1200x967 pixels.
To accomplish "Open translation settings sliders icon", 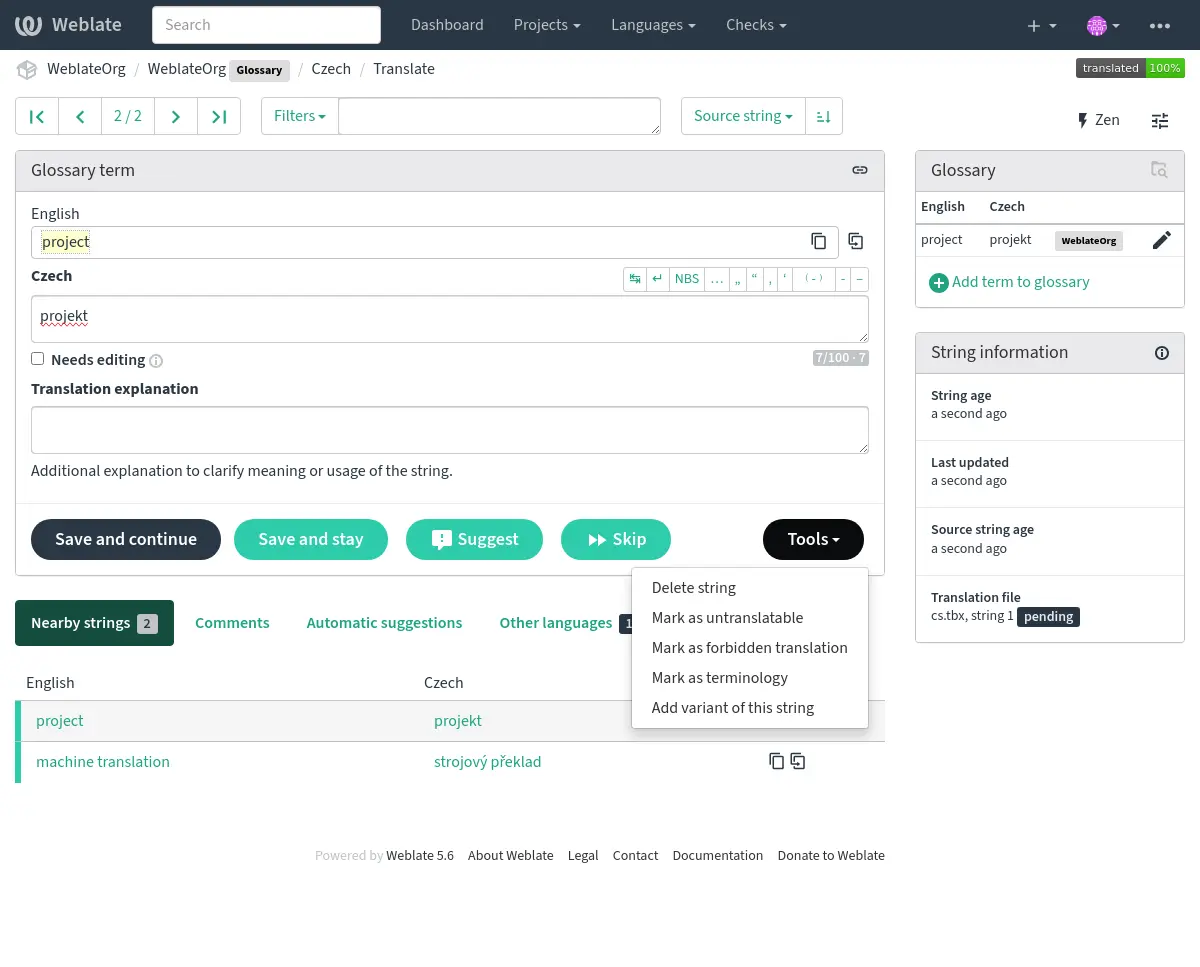I will point(1160,120).
